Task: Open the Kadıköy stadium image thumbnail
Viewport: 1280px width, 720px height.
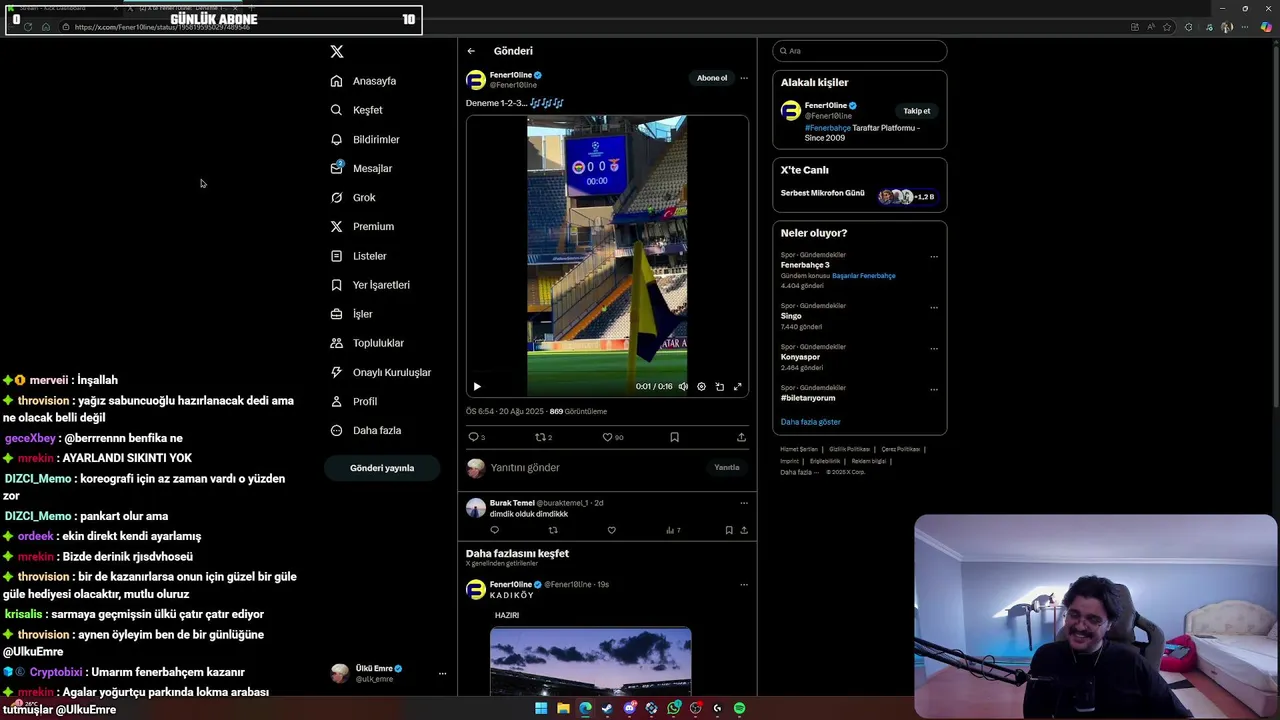Action: tap(590, 661)
